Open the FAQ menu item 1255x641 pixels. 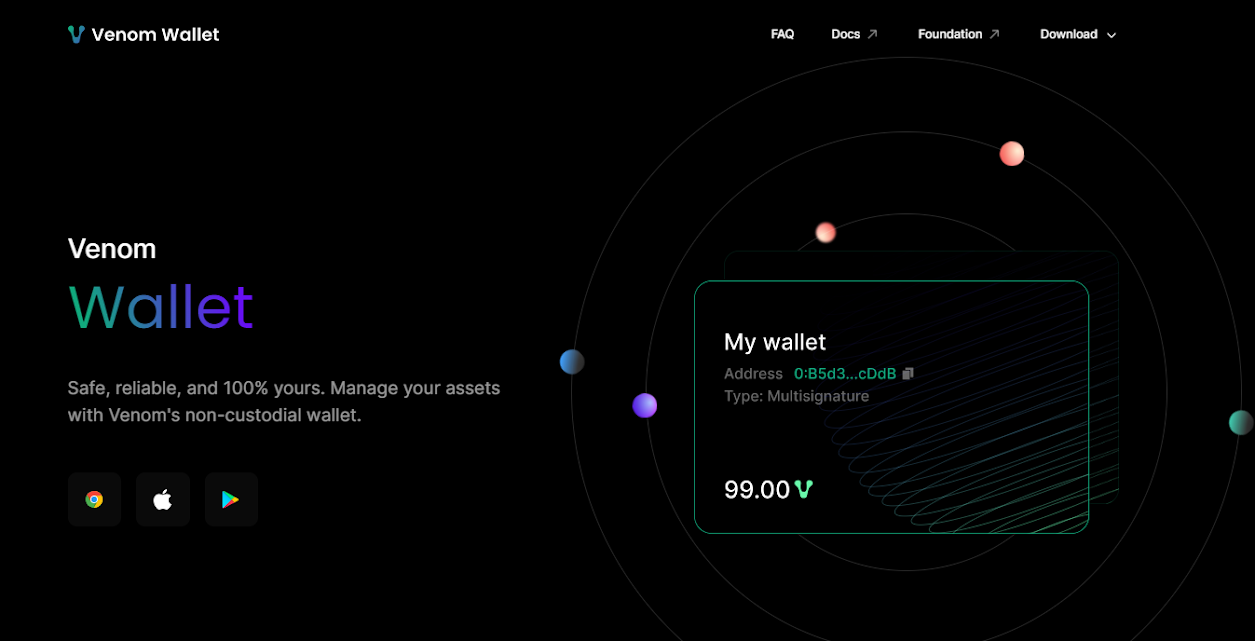pyautogui.click(x=782, y=34)
